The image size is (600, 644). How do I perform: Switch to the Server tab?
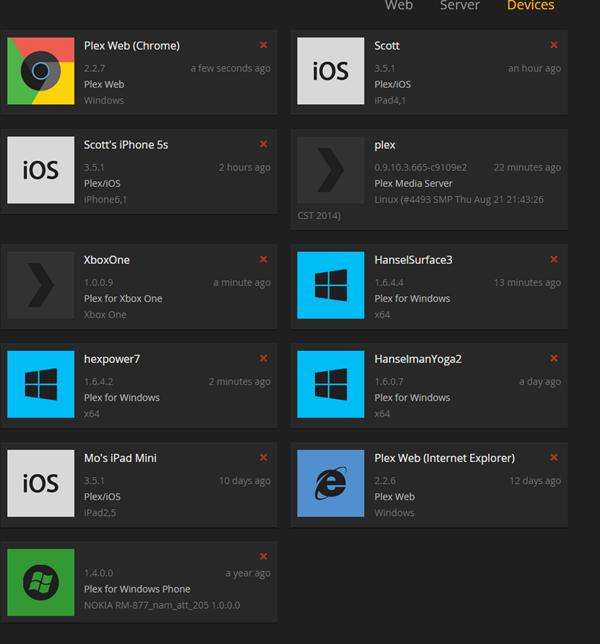tap(460, 5)
